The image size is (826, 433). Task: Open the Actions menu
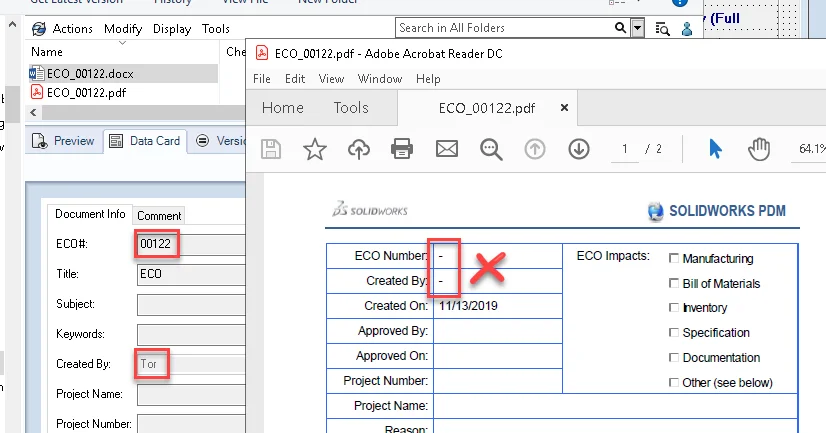[72, 29]
